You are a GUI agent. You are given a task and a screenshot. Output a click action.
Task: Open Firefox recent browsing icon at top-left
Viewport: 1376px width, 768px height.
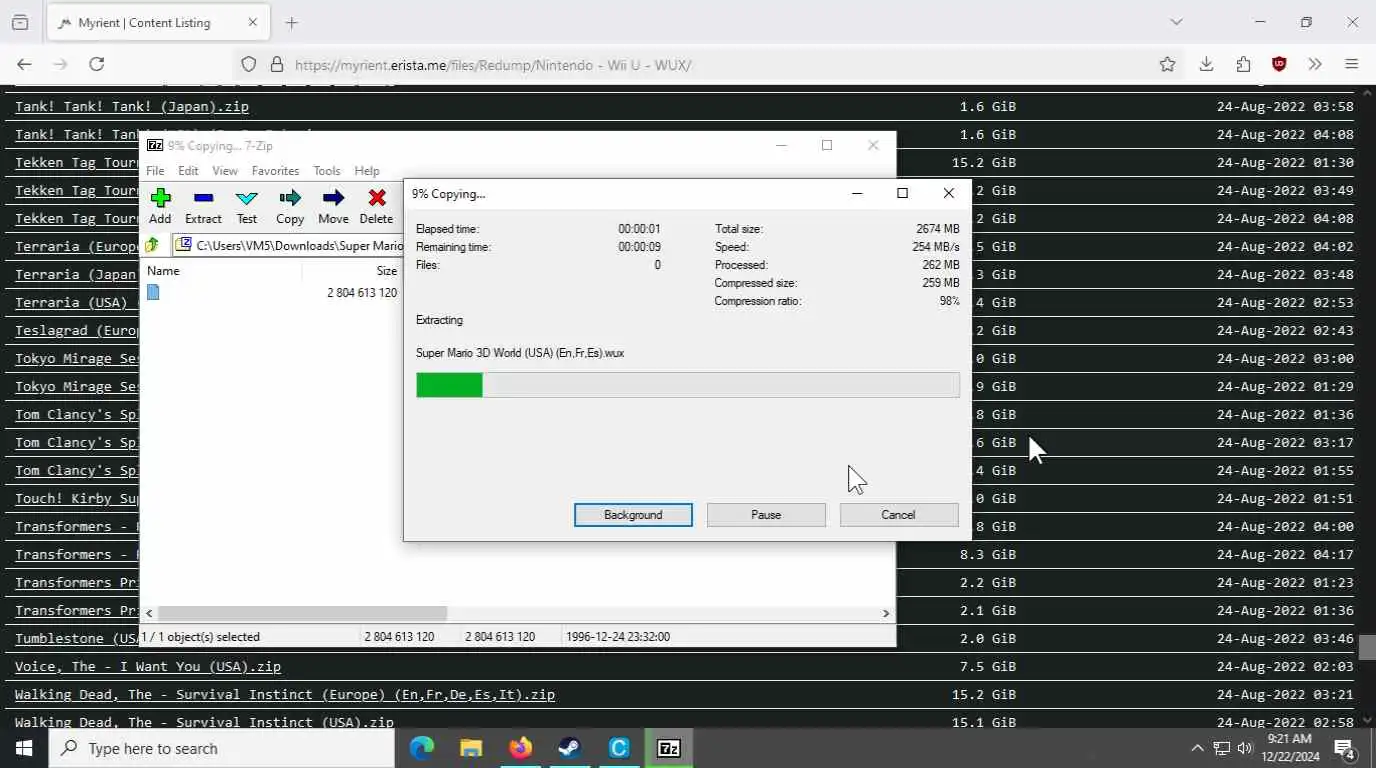[x=20, y=22]
